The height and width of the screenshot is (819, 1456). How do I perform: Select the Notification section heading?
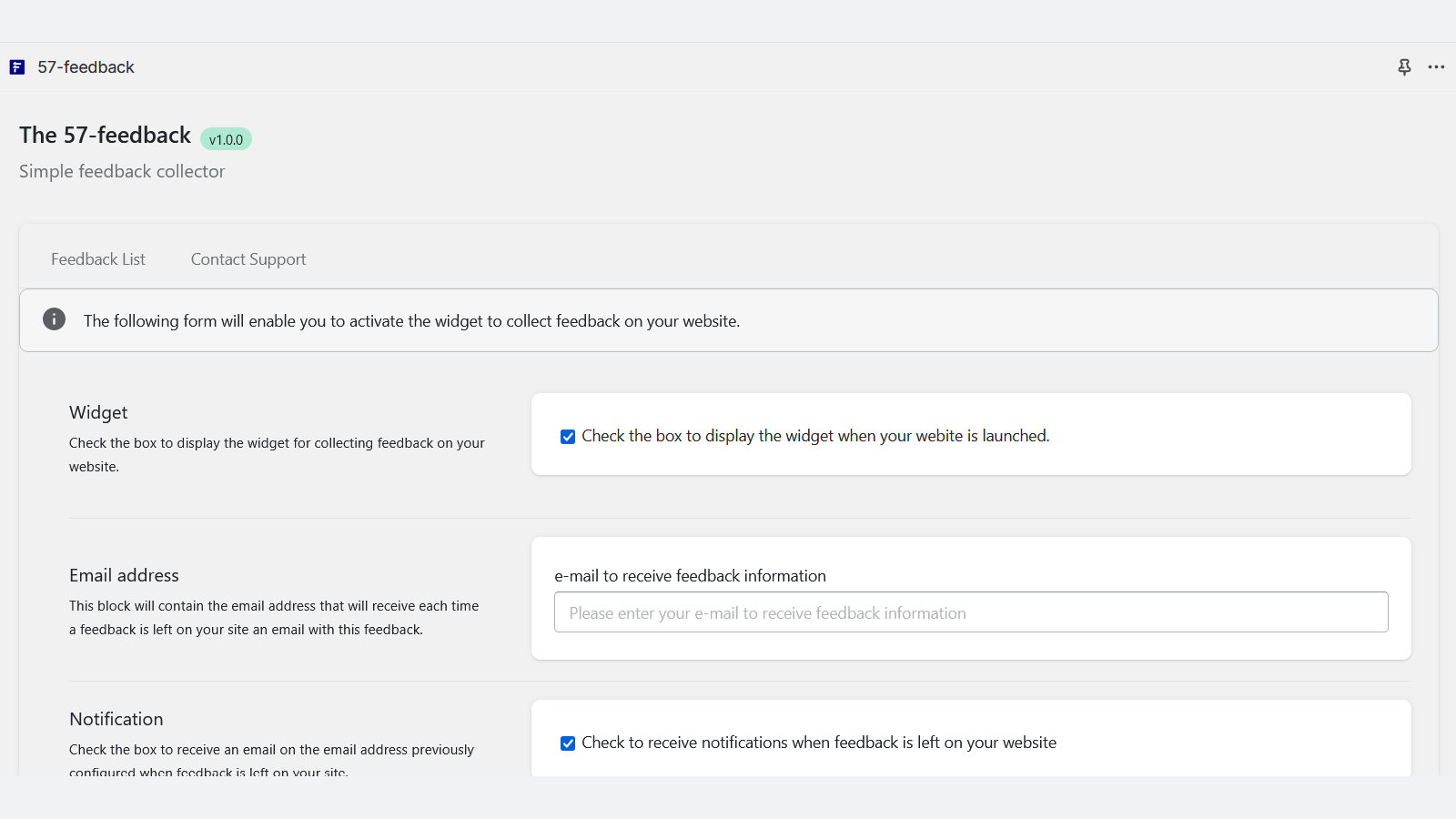116,719
